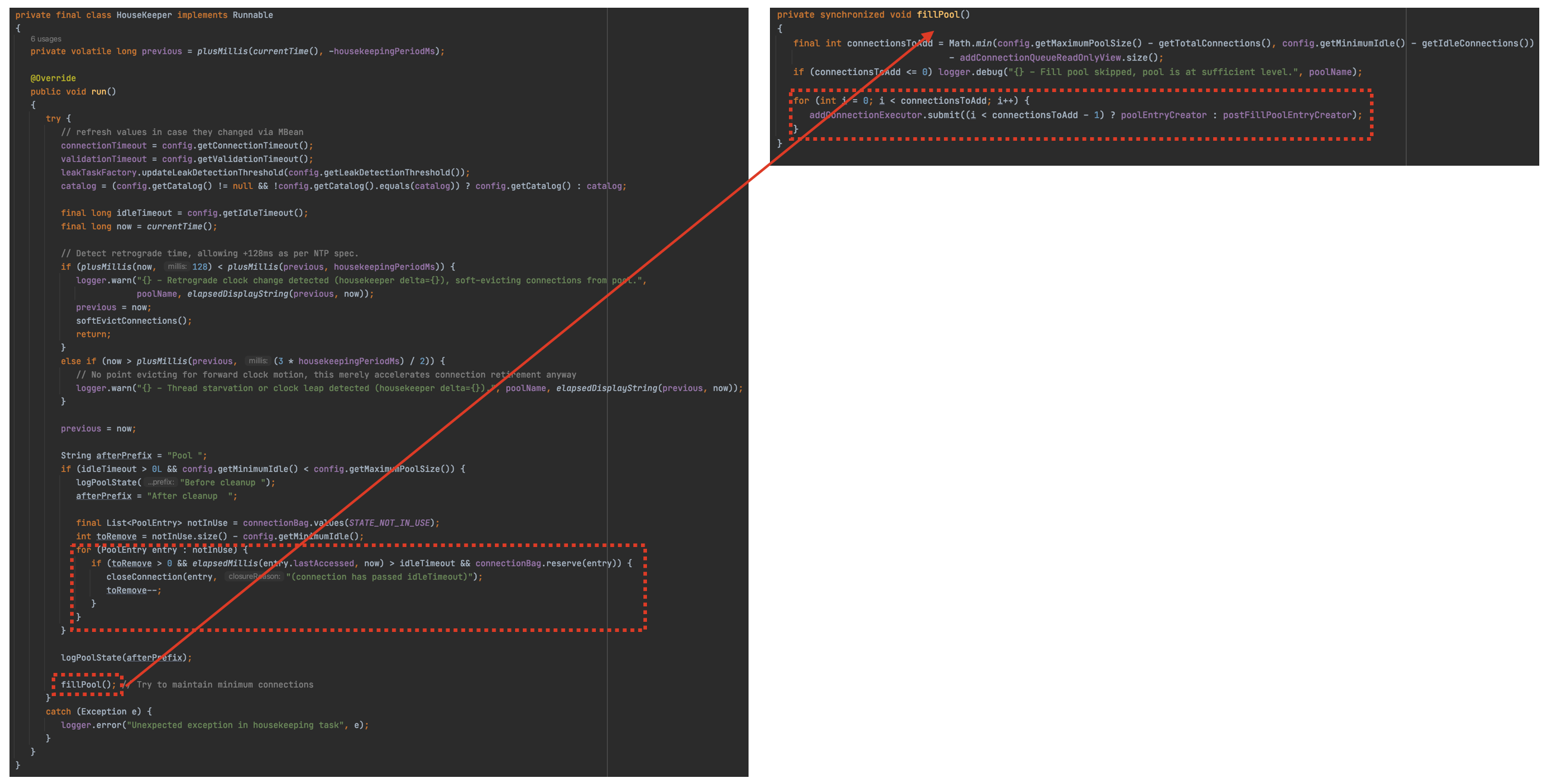This screenshot has height=784, width=1547.
Task: Click the addConnectionQueueReadOnlyView identifier
Action: (x=1040, y=58)
